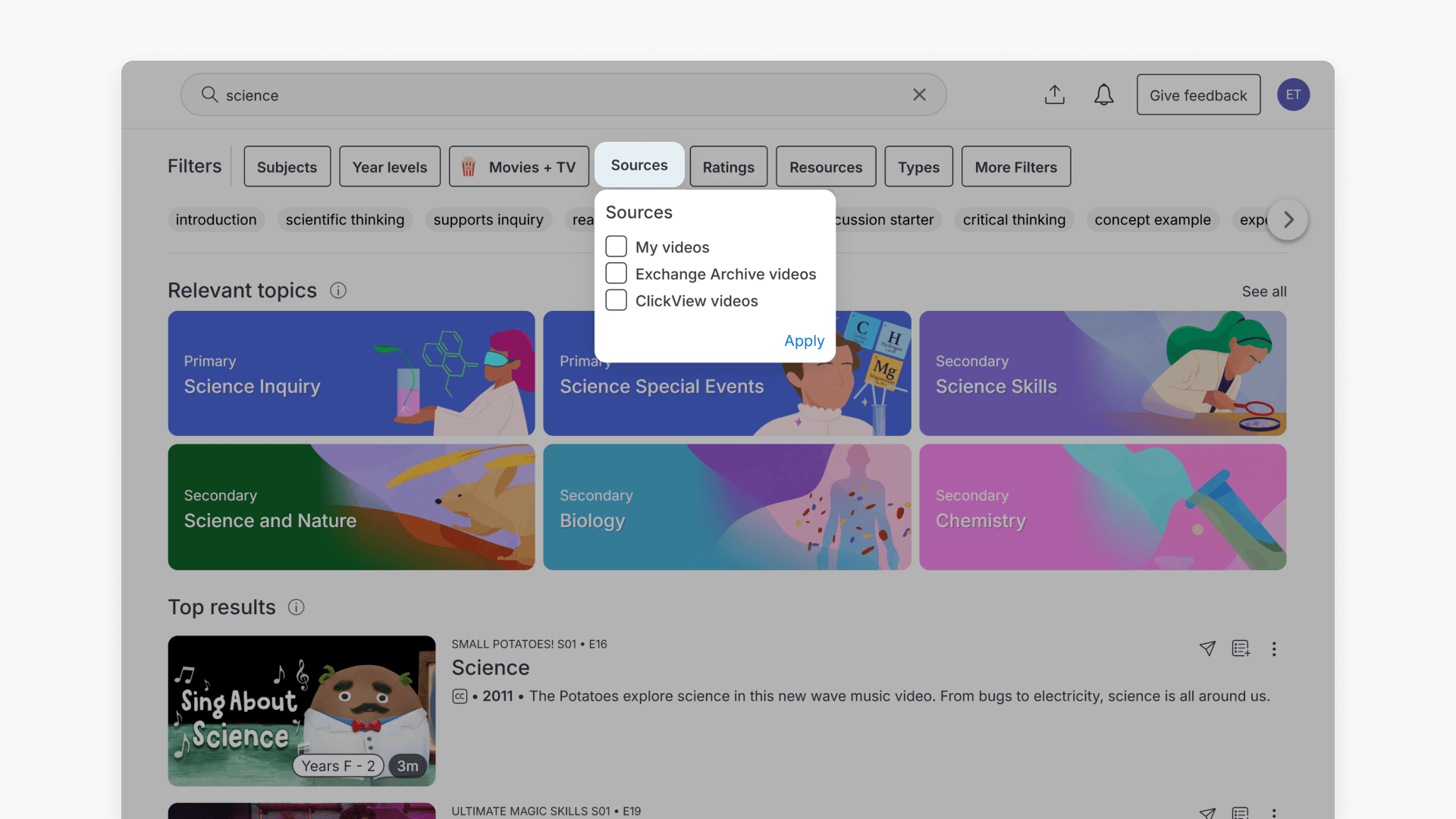Open the notifications bell

[x=1103, y=95]
